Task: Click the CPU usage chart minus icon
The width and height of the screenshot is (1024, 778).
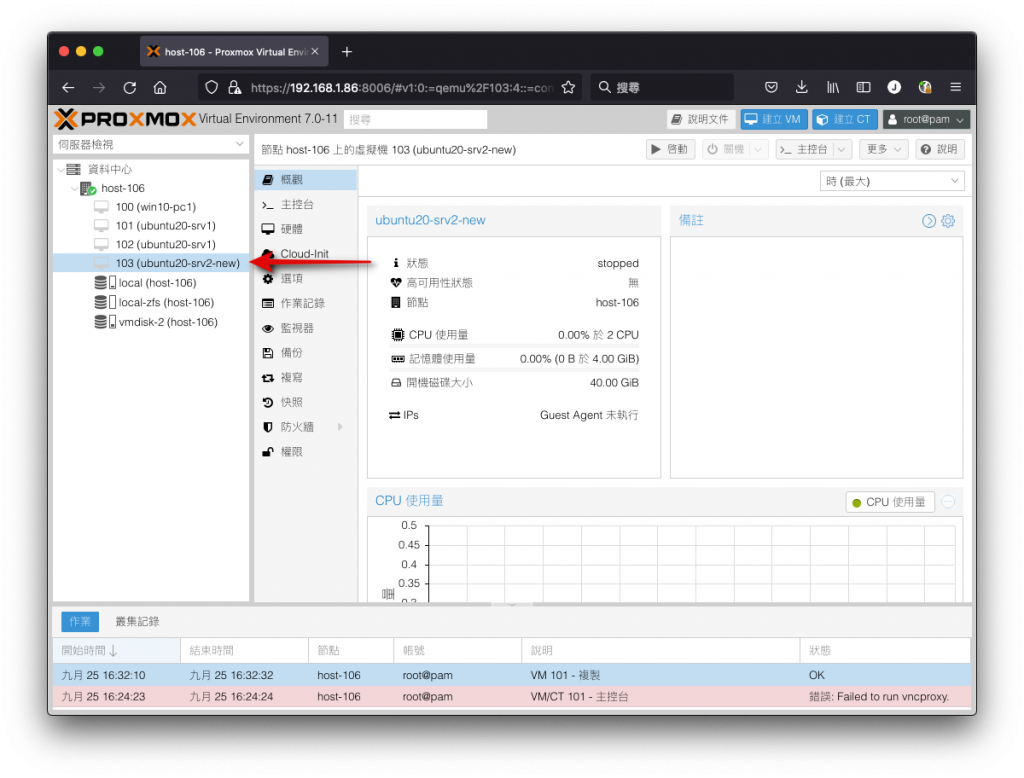Action: pos(948,502)
